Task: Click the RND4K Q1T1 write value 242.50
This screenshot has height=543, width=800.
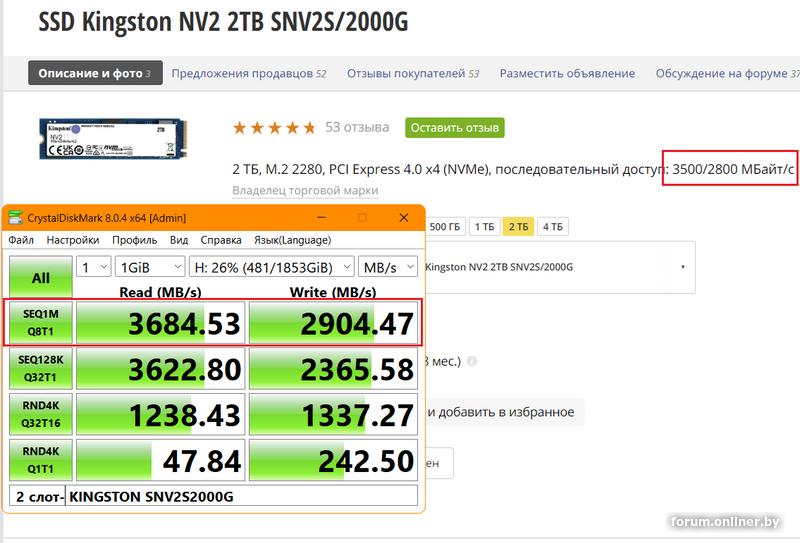Action: 333,460
